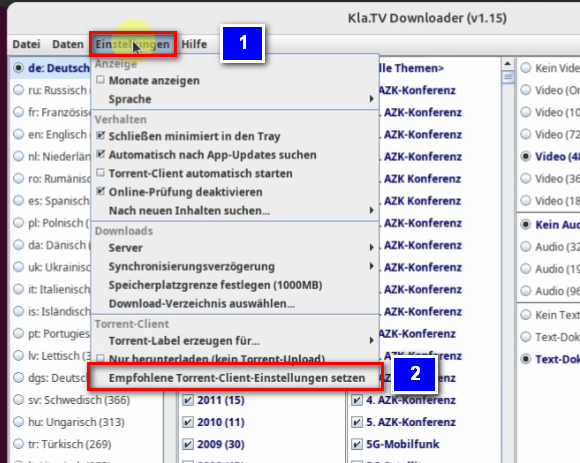The width and height of the screenshot is (580, 463).
Task: Uncheck the 5G-Mobilfunk topic checkbox
Action: (357, 444)
